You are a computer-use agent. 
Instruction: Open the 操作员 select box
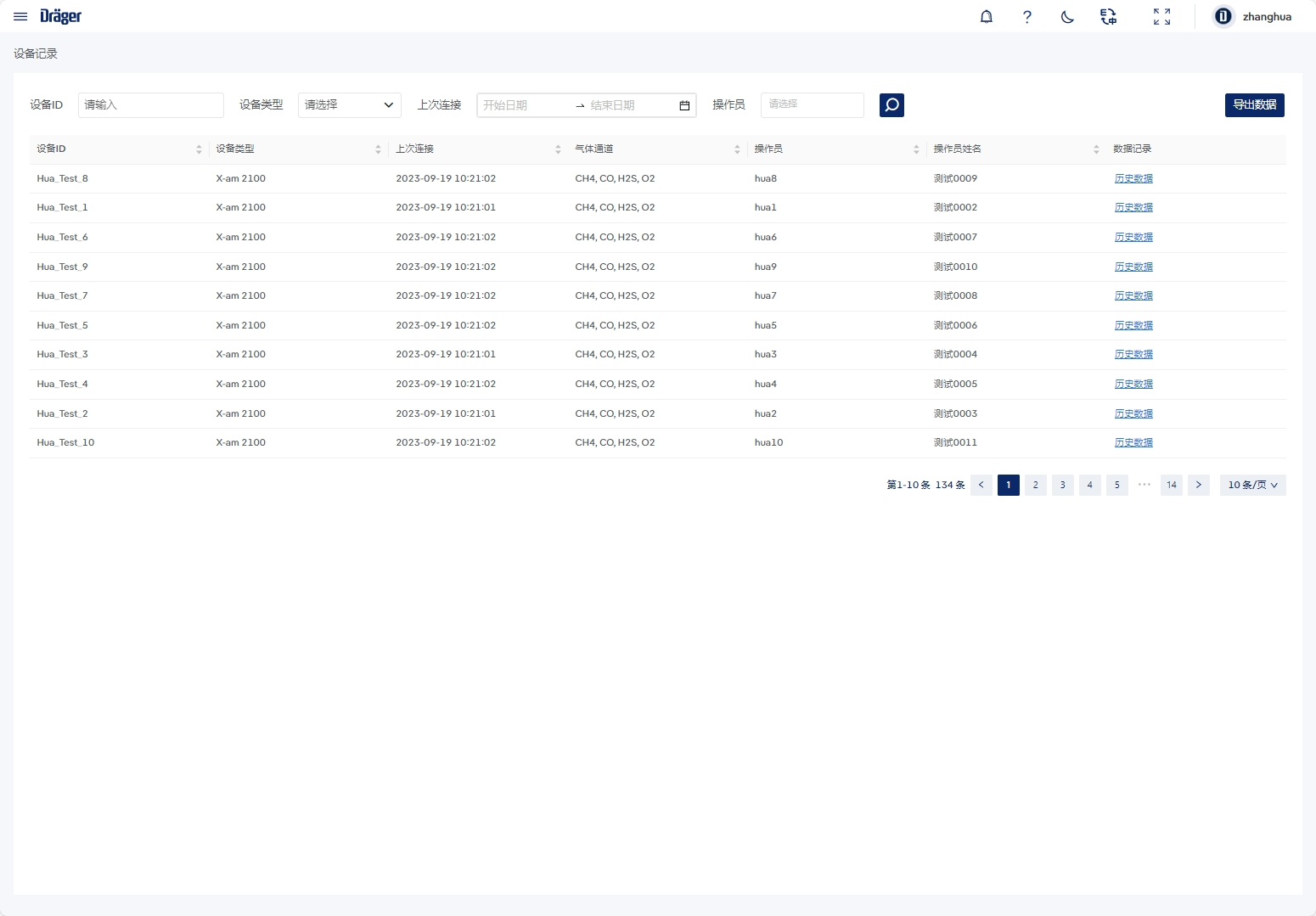812,105
